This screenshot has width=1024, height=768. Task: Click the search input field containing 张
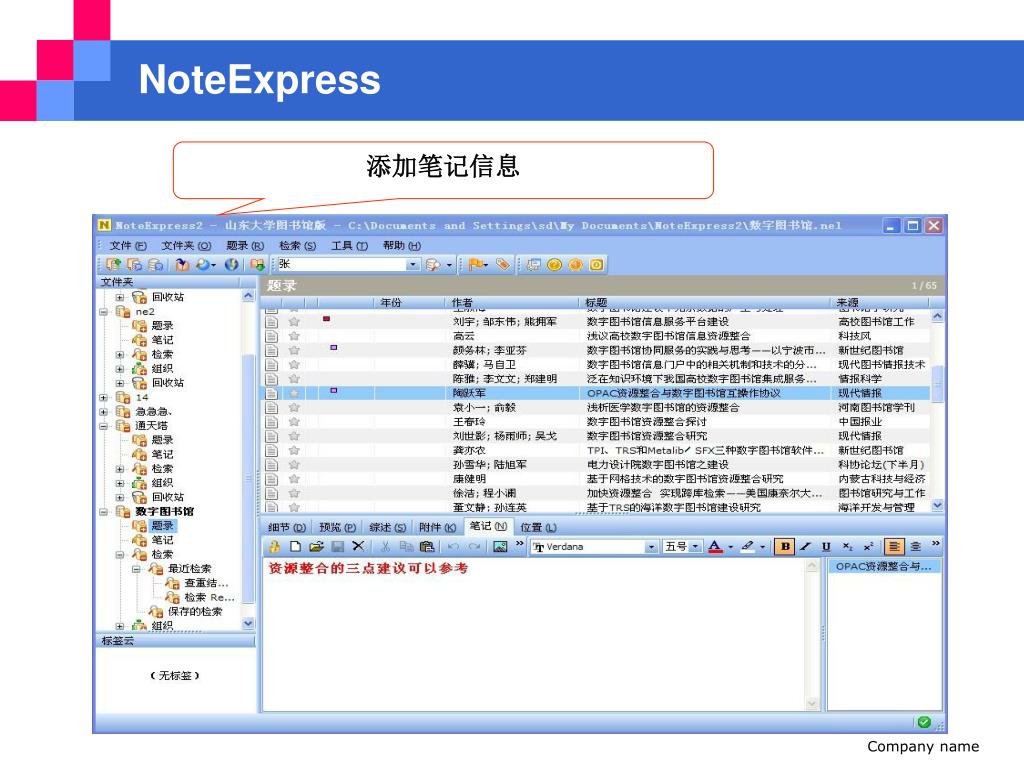(342, 264)
